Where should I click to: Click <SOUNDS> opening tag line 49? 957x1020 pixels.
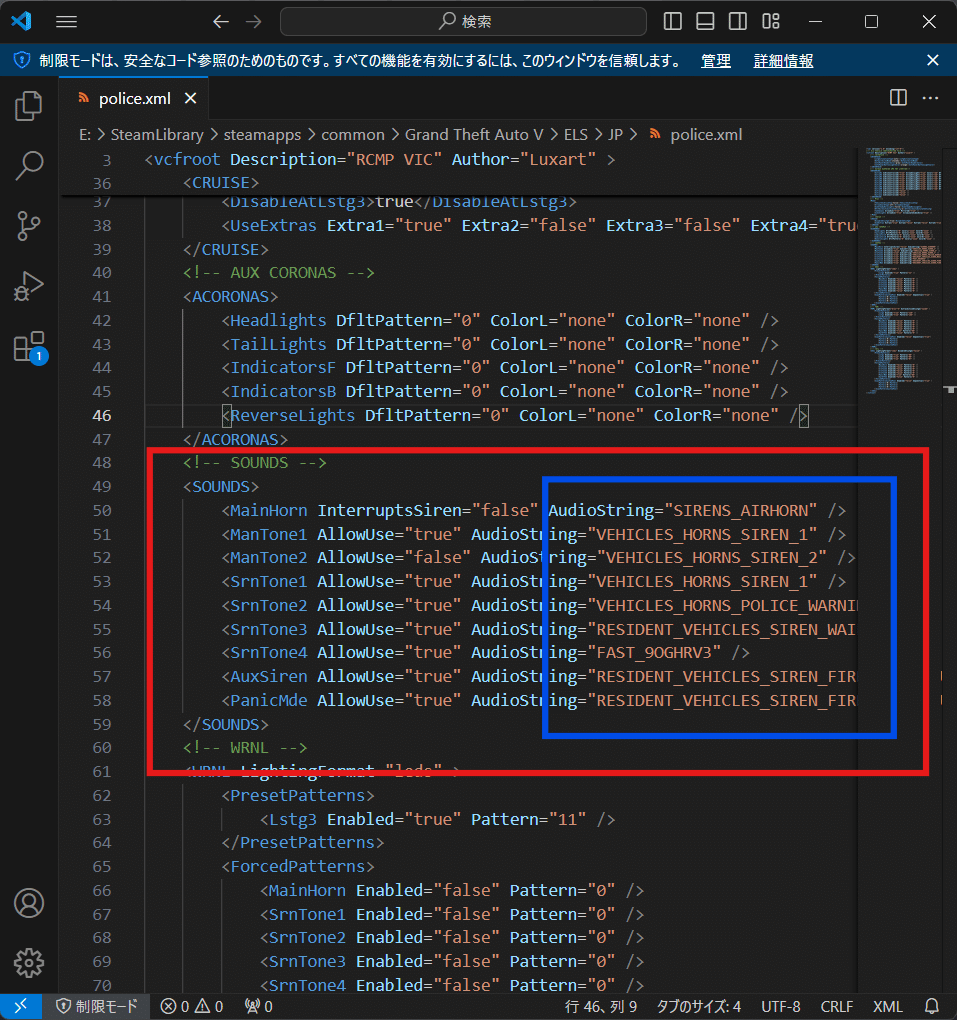pyautogui.click(x=221, y=487)
